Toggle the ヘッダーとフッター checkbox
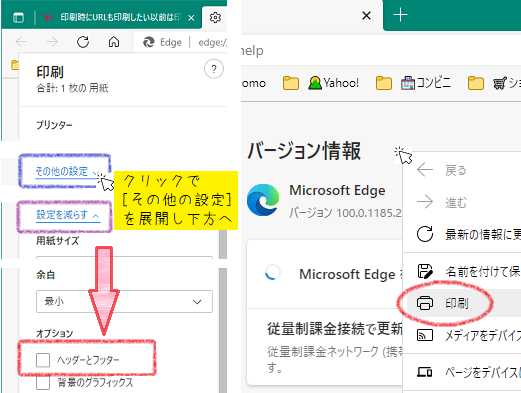Screen dimensions: 521x393 [43, 360]
